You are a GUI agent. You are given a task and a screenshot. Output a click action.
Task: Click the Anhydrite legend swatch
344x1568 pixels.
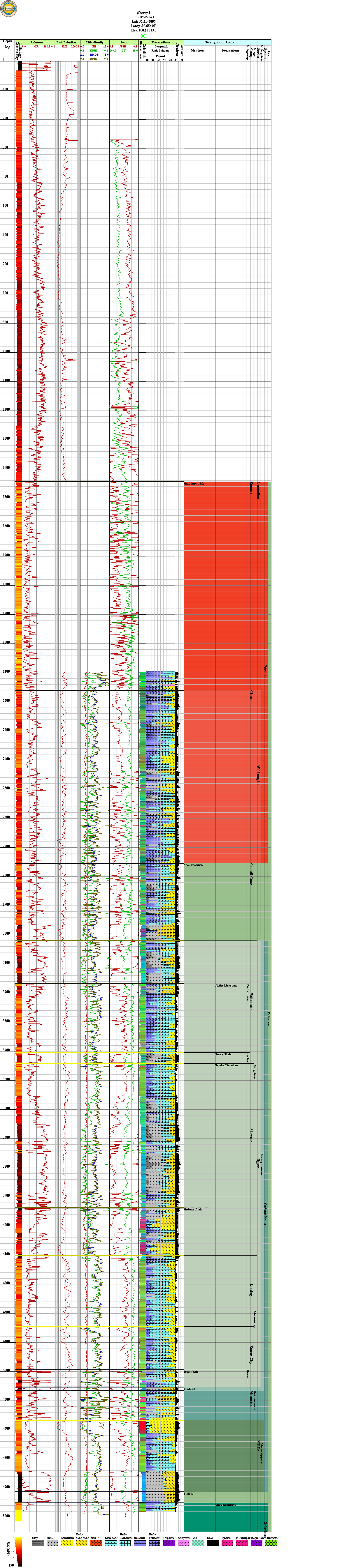point(183,1543)
